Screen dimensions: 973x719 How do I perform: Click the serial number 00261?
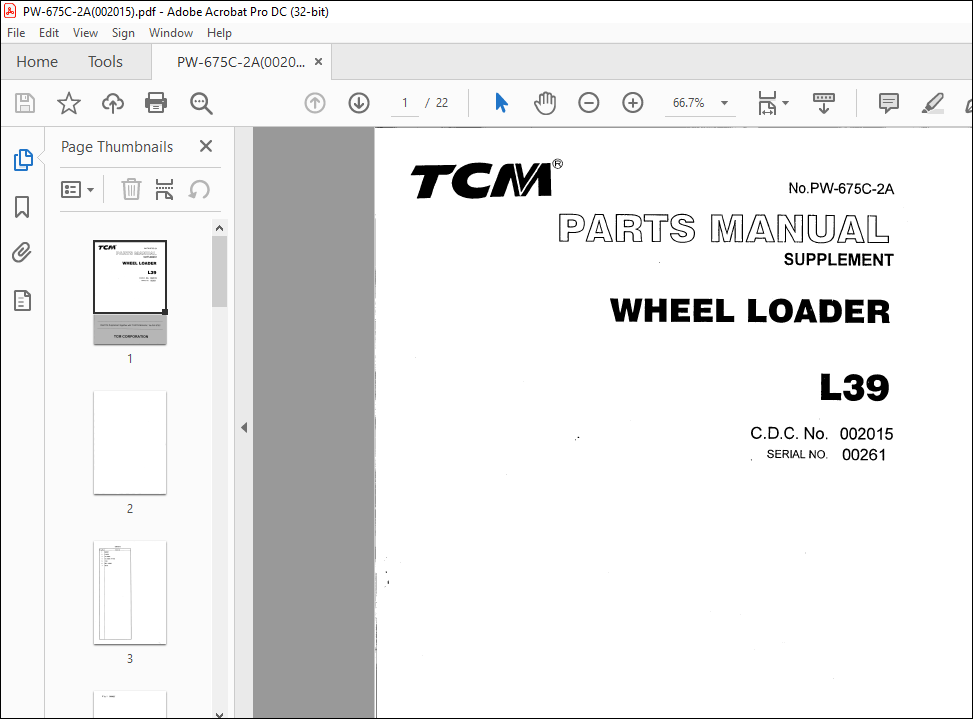click(864, 455)
